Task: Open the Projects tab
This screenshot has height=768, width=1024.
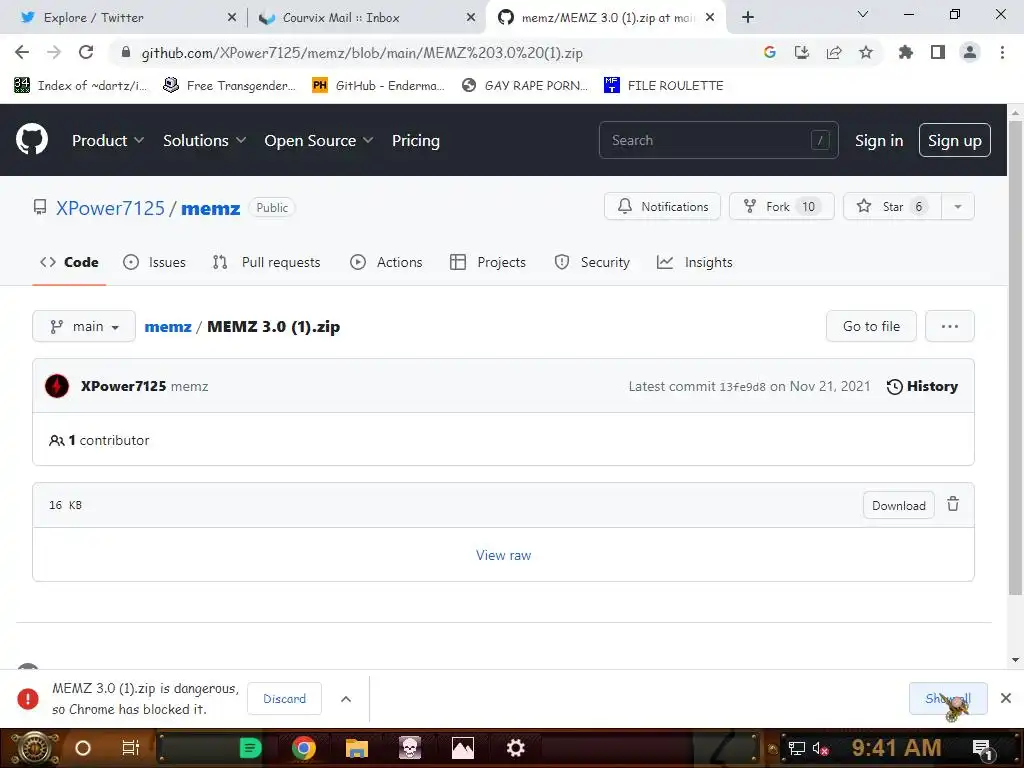Action: pos(488,262)
